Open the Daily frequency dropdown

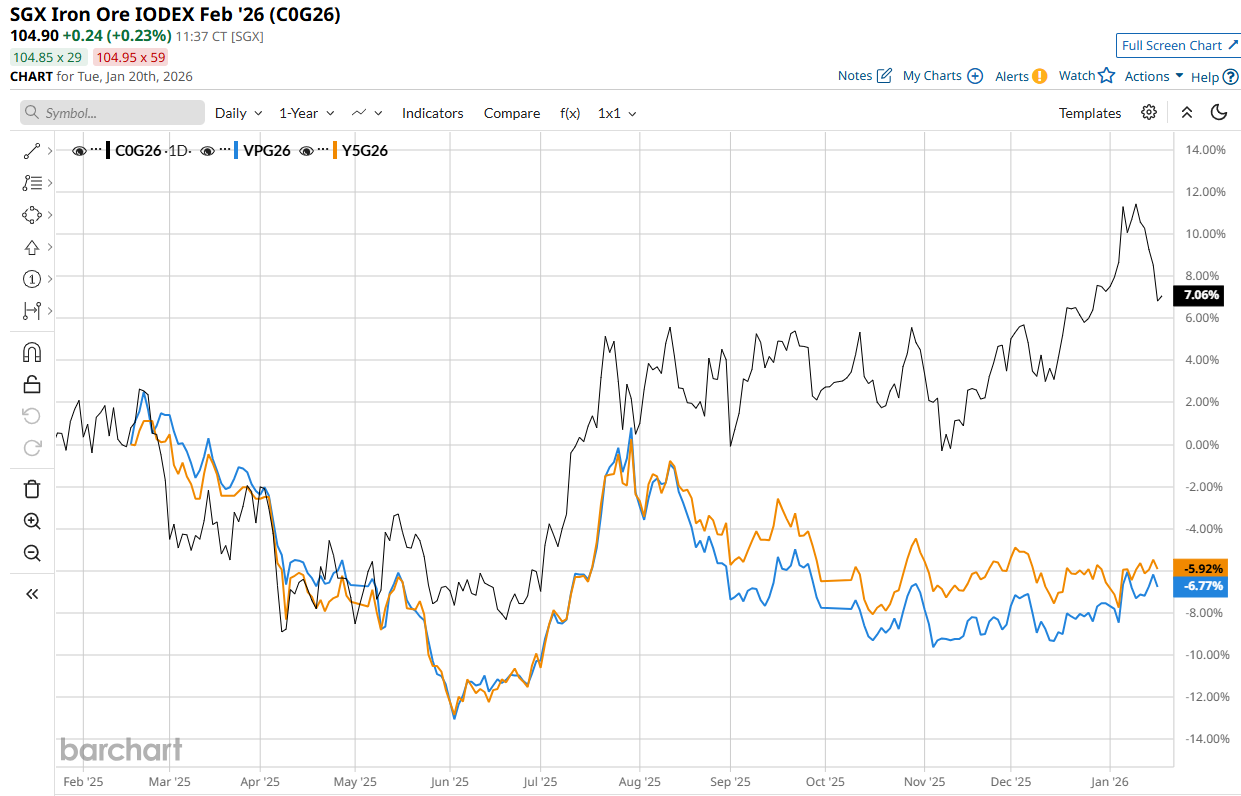point(238,113)
